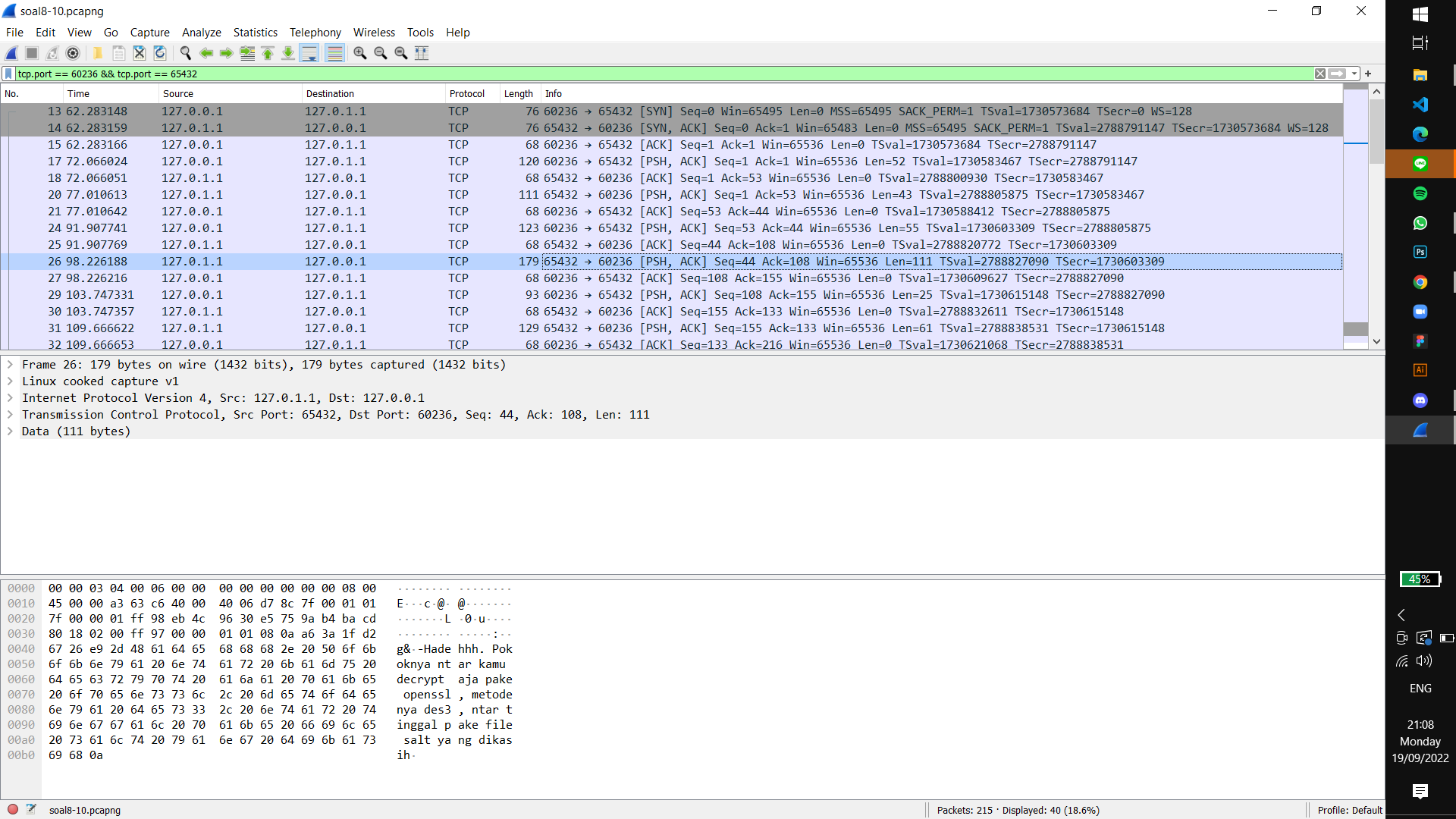This screenshot has width=1456, height=819.
Task: Expand Transmission Control Protocol tree item
Action: (10, 415)
